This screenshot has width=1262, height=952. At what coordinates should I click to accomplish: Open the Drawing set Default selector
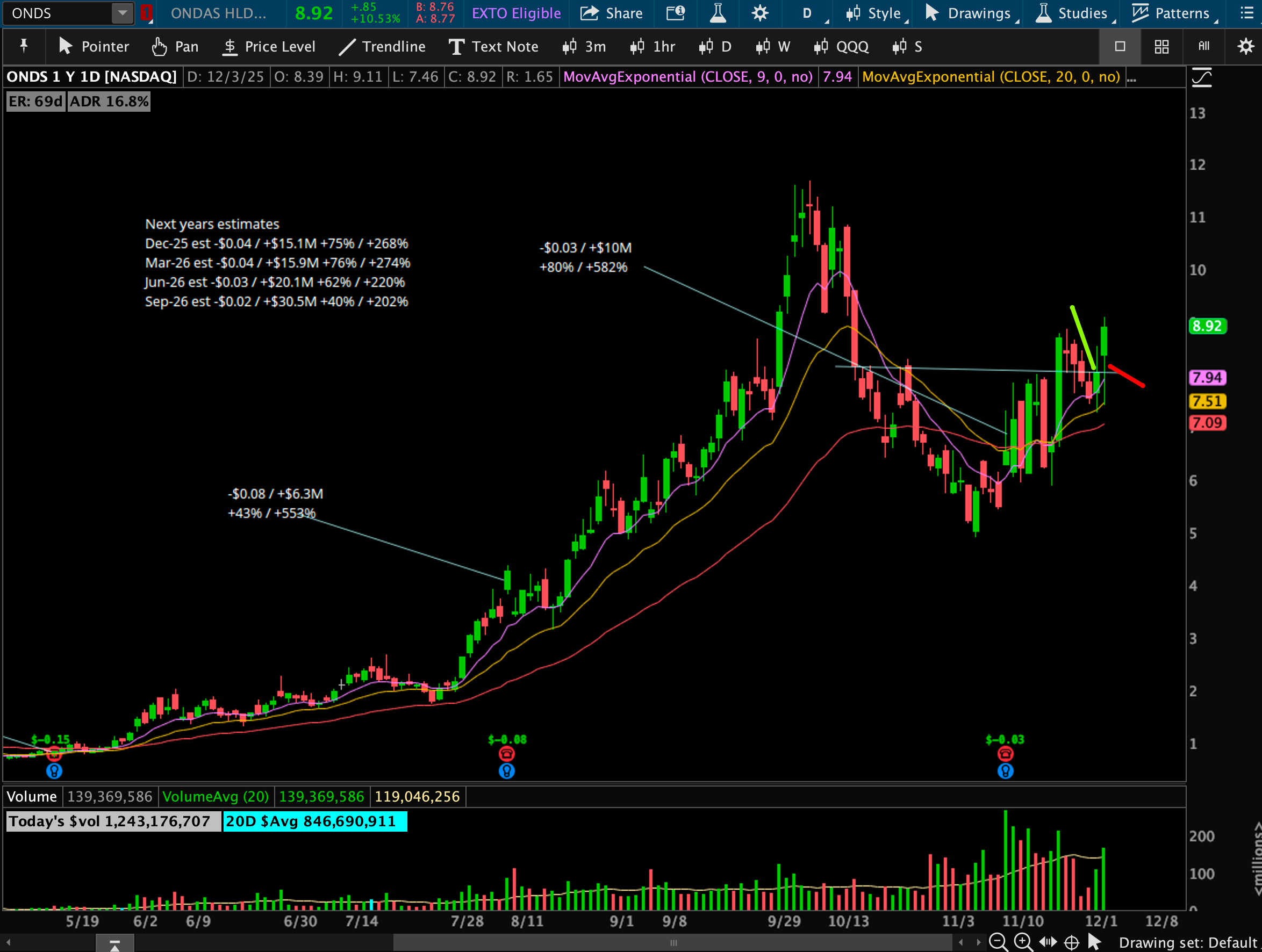tap(1187, 942)
